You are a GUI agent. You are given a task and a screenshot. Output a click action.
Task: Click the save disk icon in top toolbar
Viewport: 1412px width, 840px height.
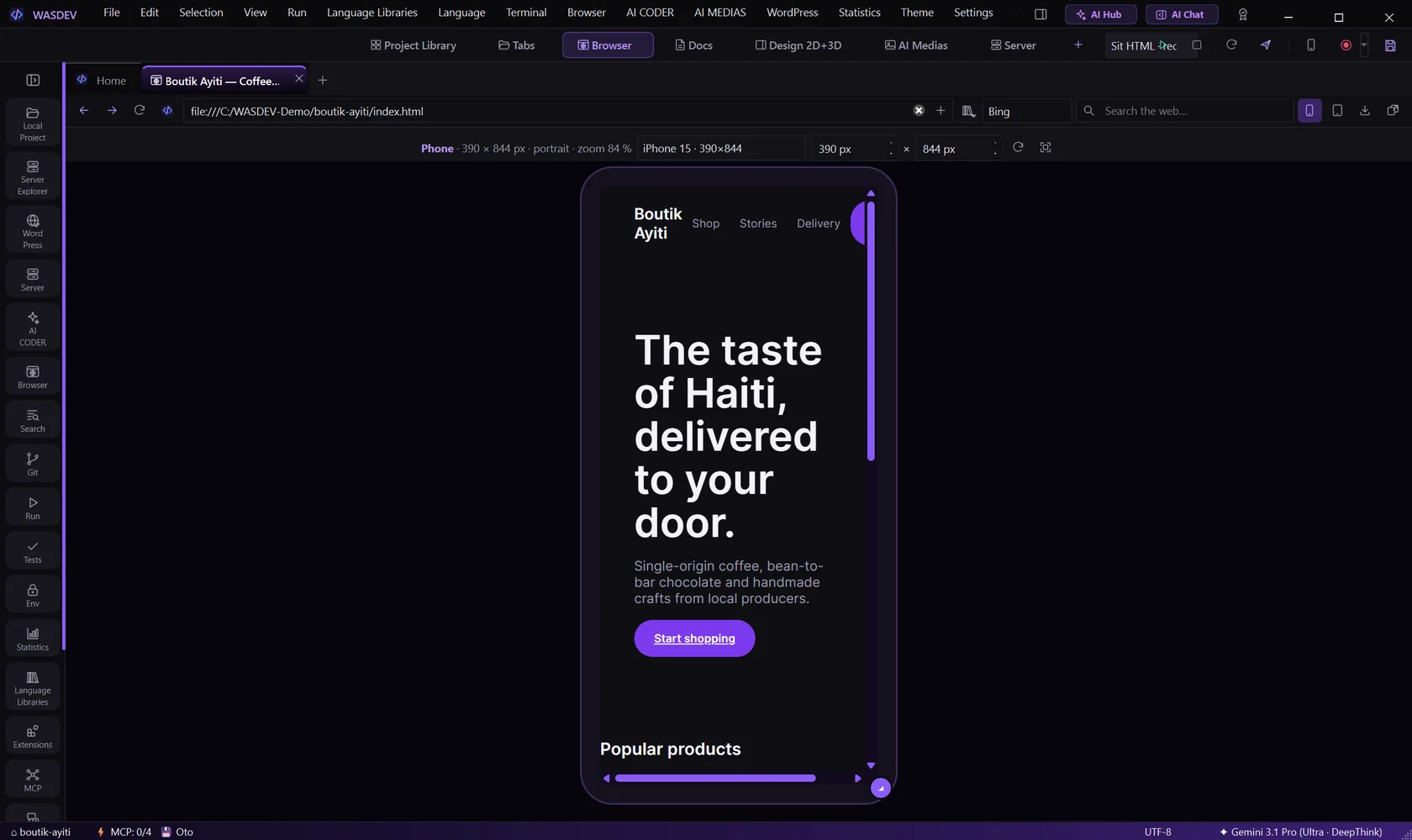(1390, 45)
